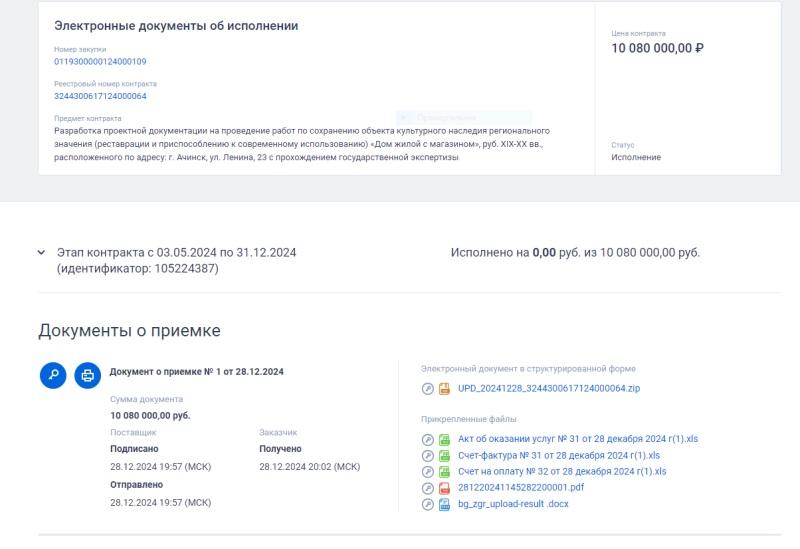Open Счет на оплату № 32 xls file
This screenshot has height=549, width=800.
tap(561, 471)
